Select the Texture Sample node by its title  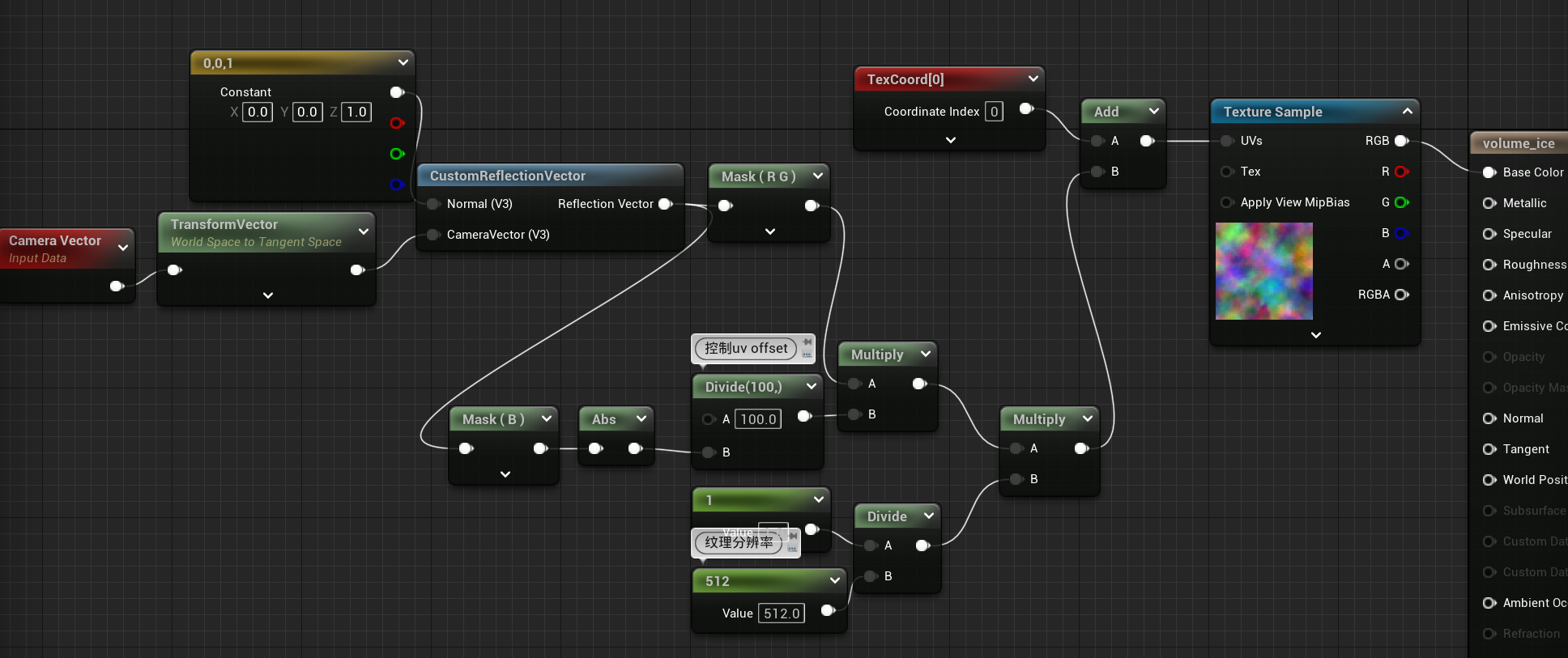(x=1272, y=112)
